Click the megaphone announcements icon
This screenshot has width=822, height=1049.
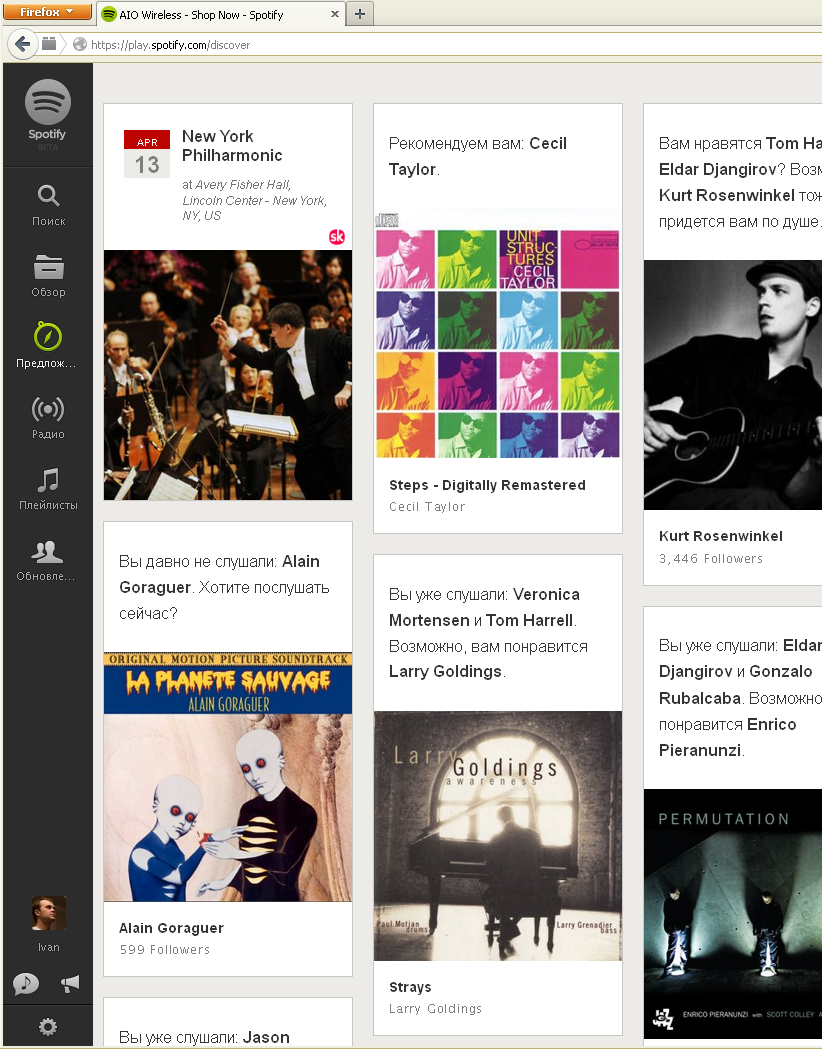click(70, 983)
